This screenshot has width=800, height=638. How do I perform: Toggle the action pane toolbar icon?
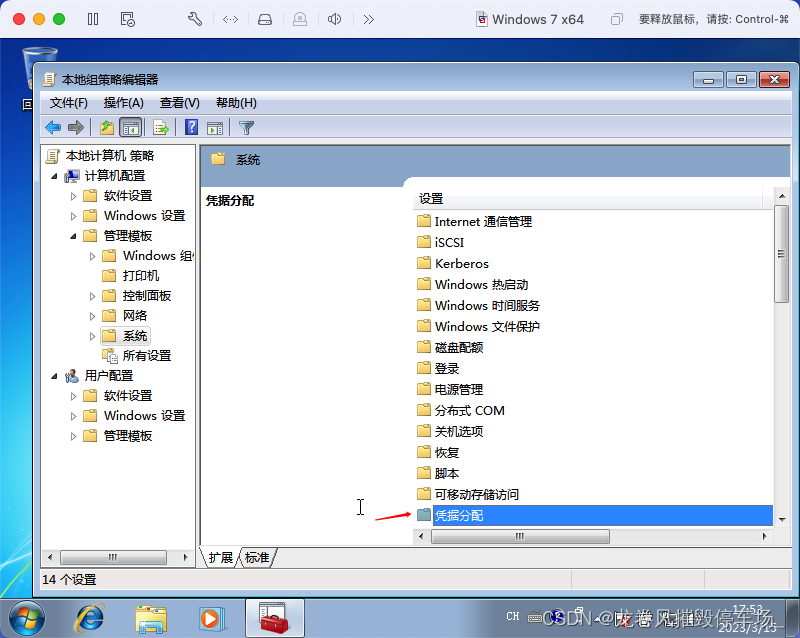click(215, 128)
